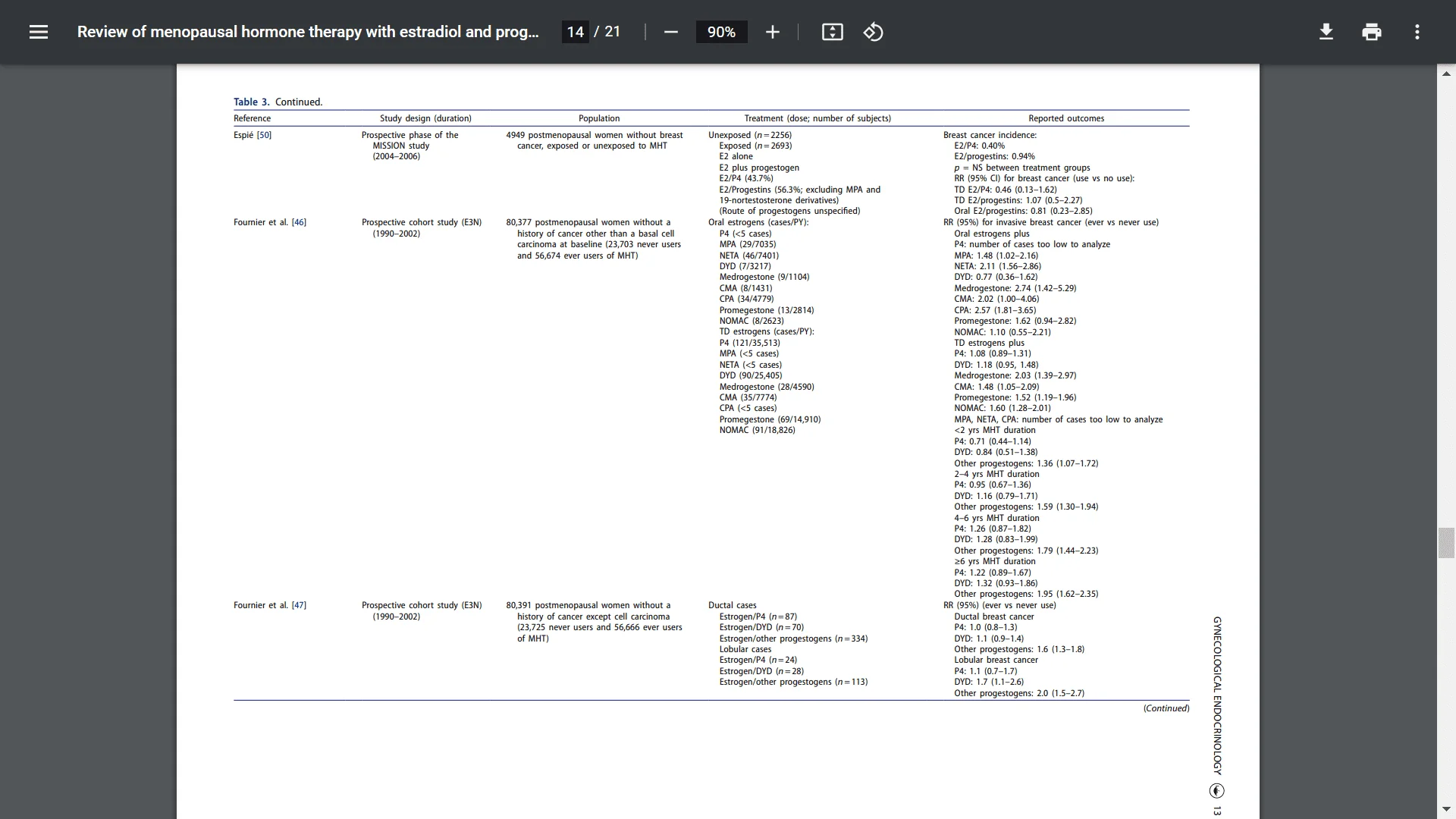
Task: Rotate the document counterclockwise
Action: point(873,32)
